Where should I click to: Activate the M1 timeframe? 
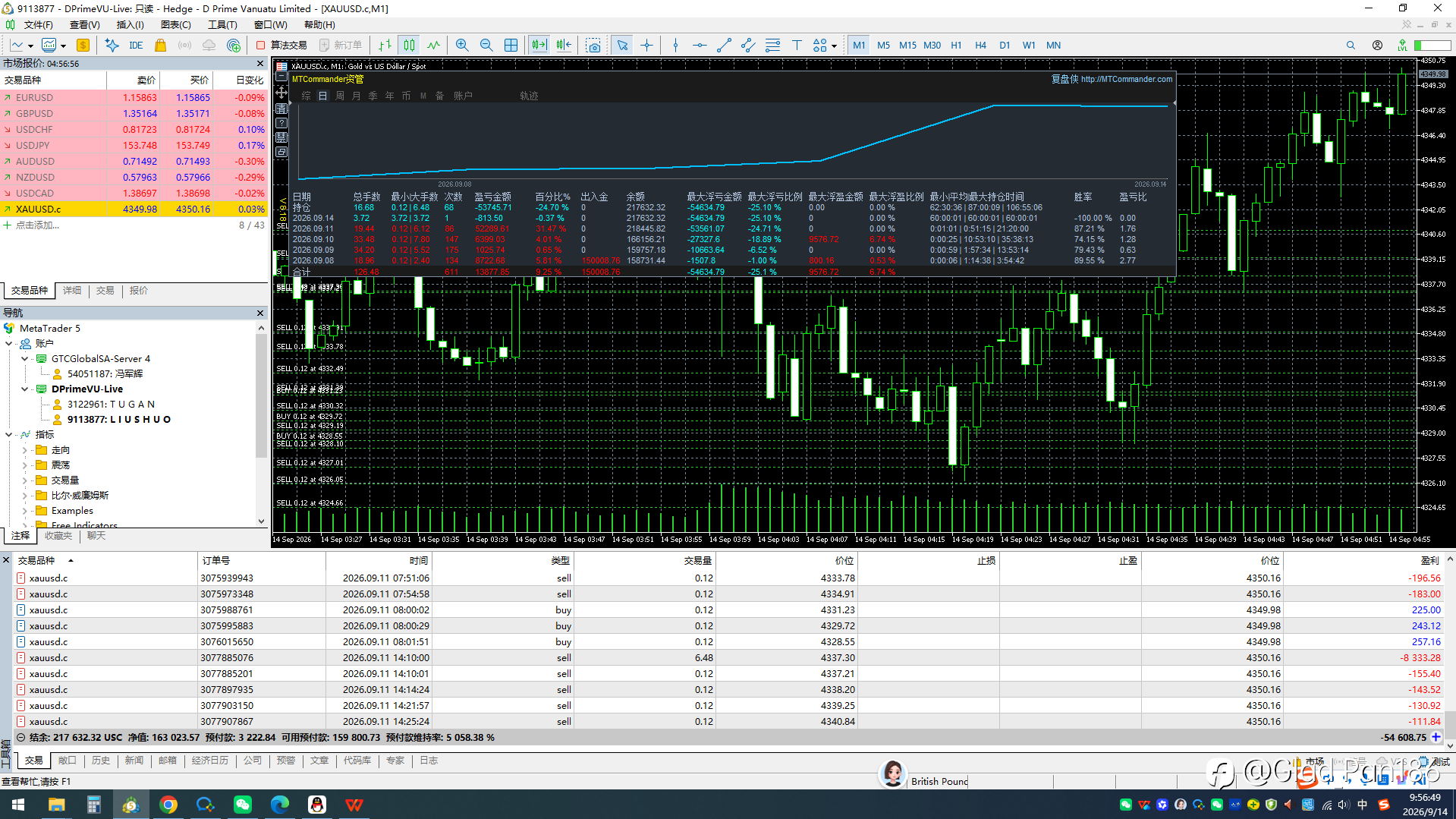point(859,46)
